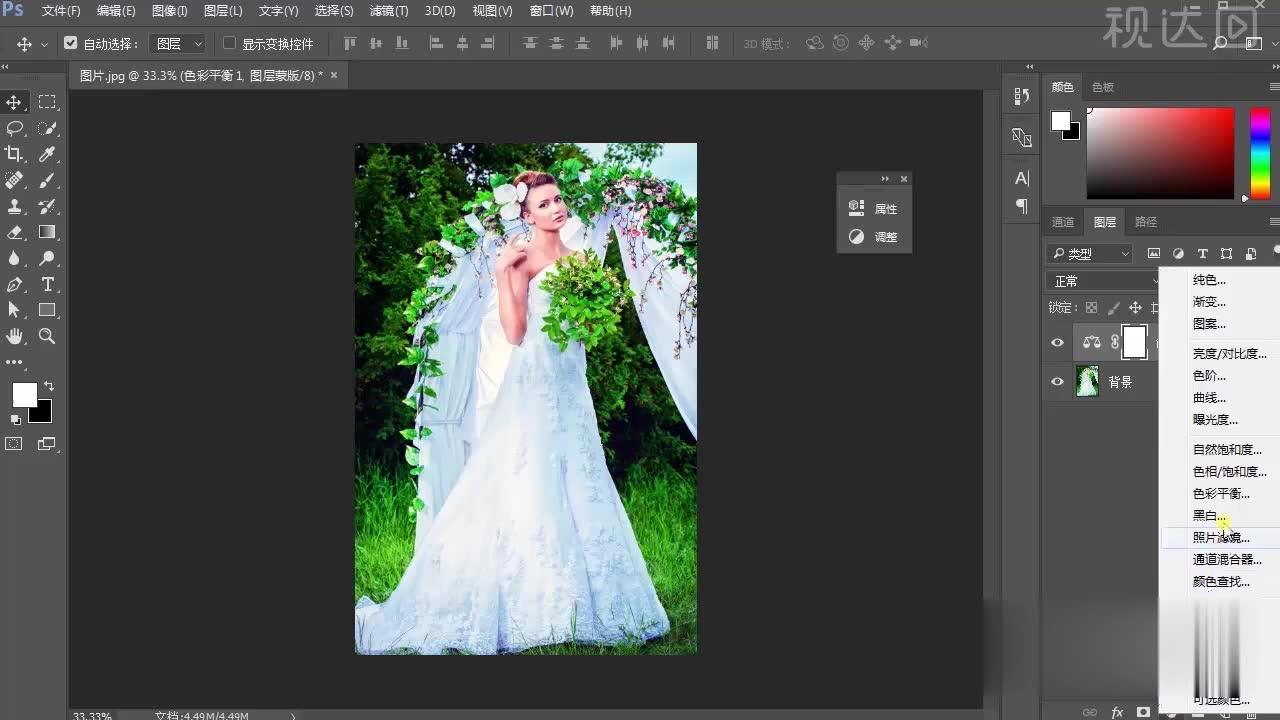
Task: Hide the Background layer eye icon
Action: click(x=1057, y=382)
